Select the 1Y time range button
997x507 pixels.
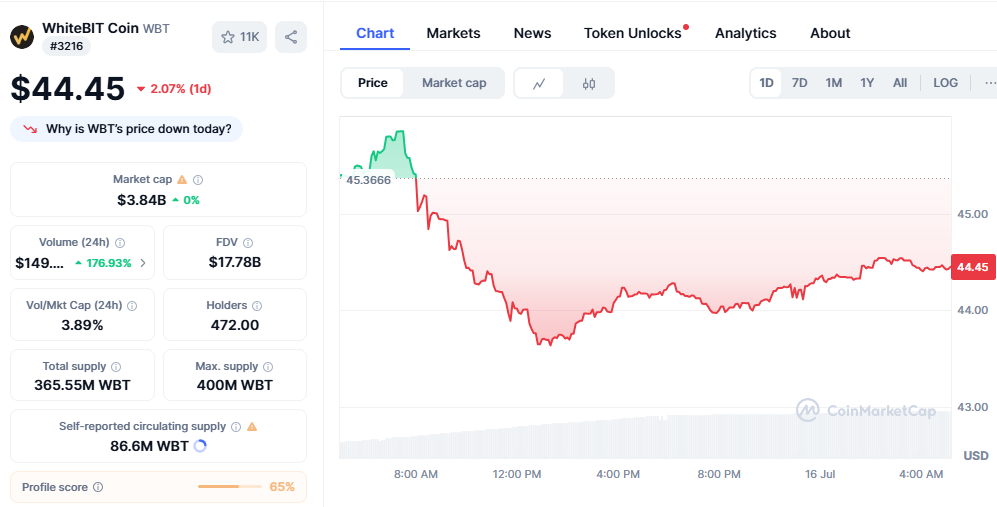point(867,83)
